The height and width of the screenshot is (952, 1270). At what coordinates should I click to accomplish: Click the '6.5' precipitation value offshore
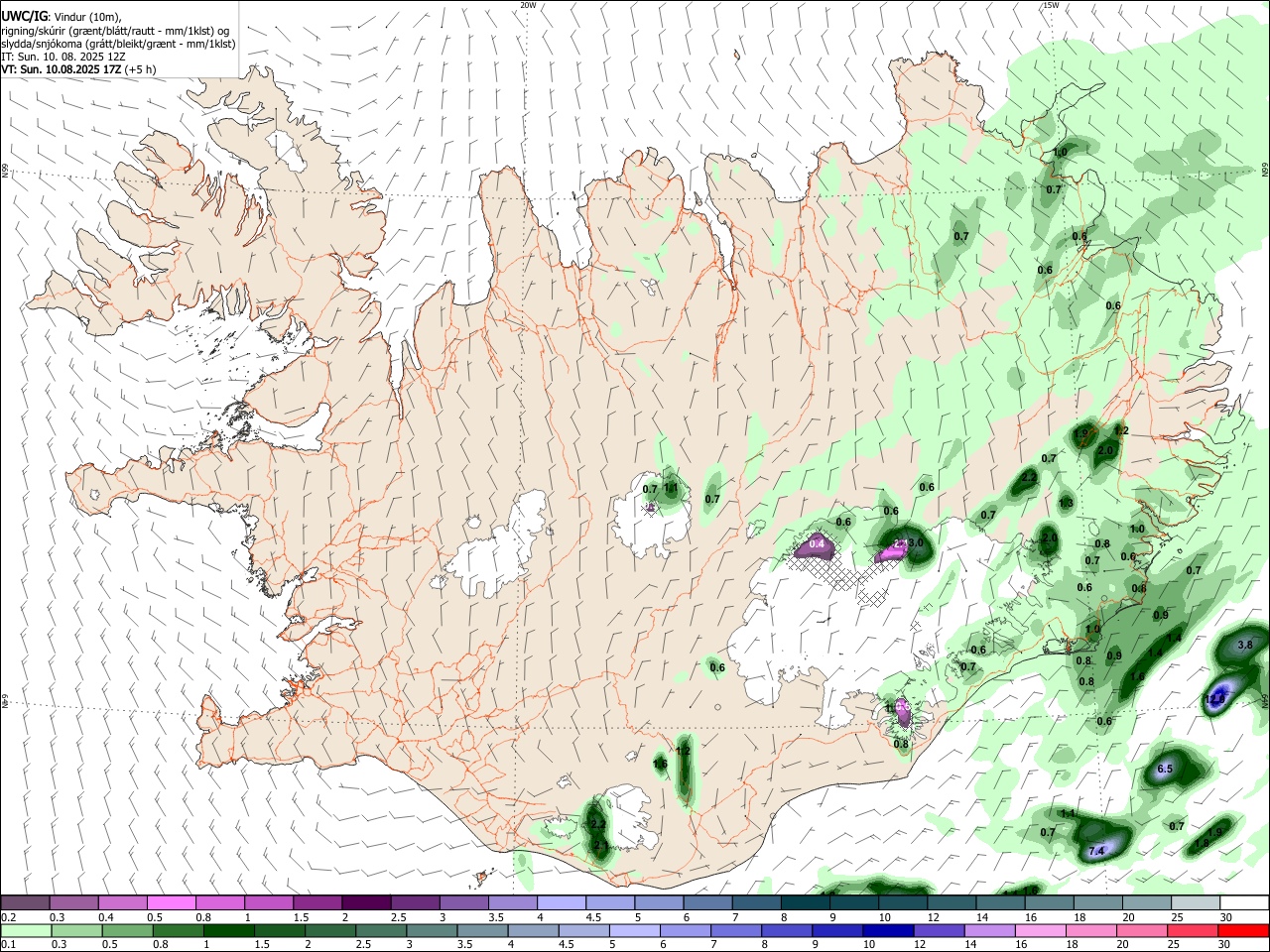[x=1165, y=769]
